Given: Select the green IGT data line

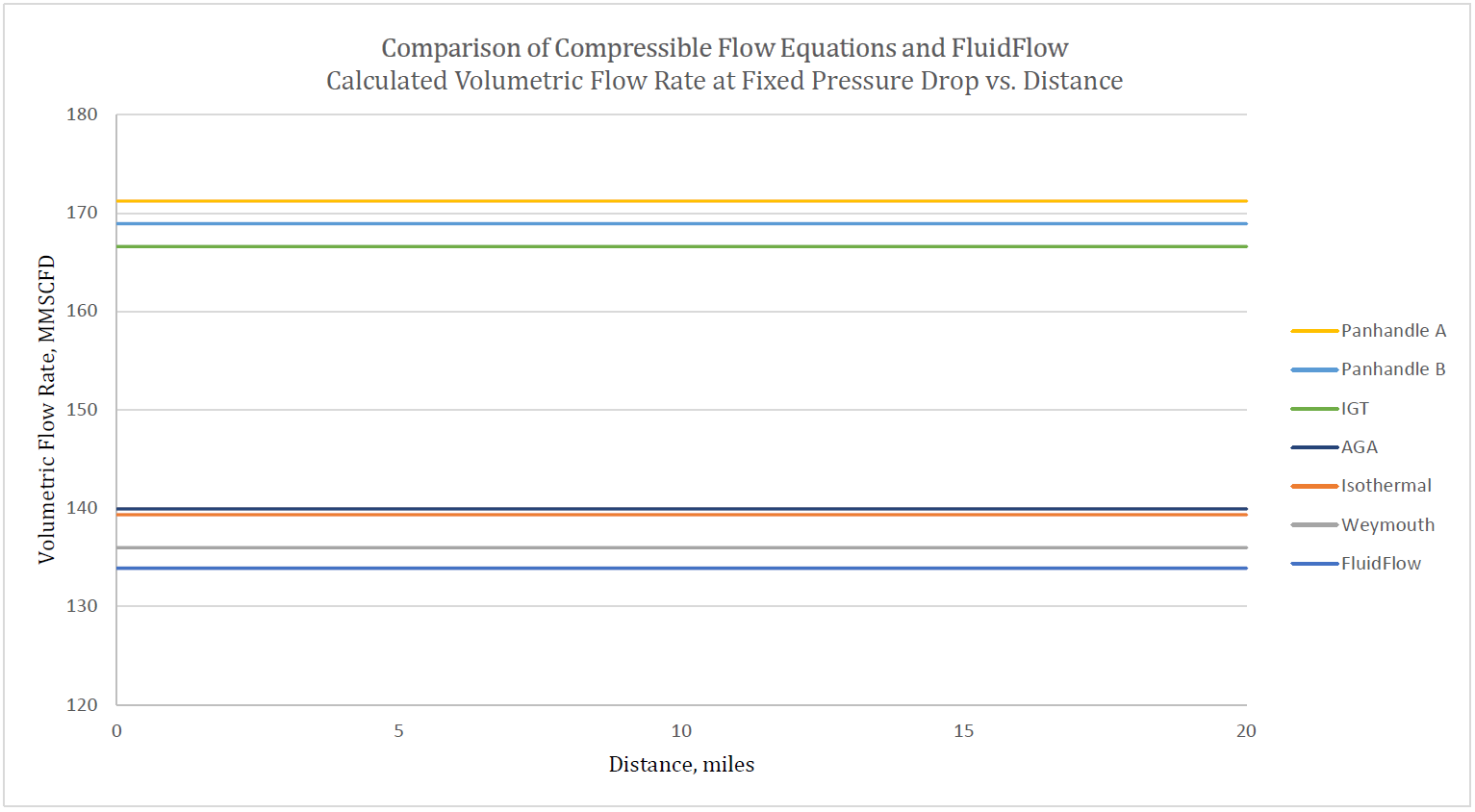Looking at the screenshot, I should pyautogui.click(x=681, y=246).
